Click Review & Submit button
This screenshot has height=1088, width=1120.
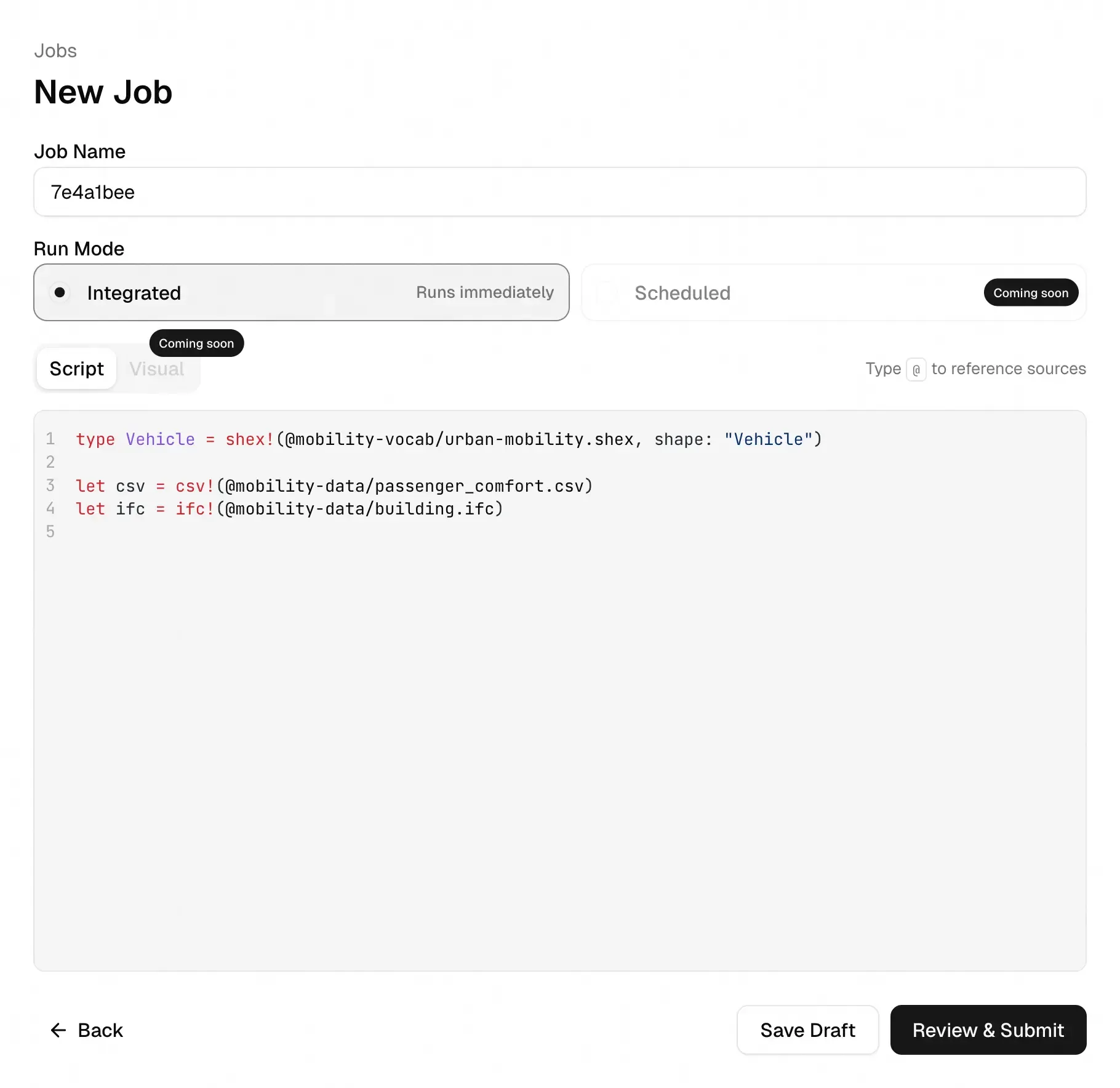click(x=988, y=1030)
